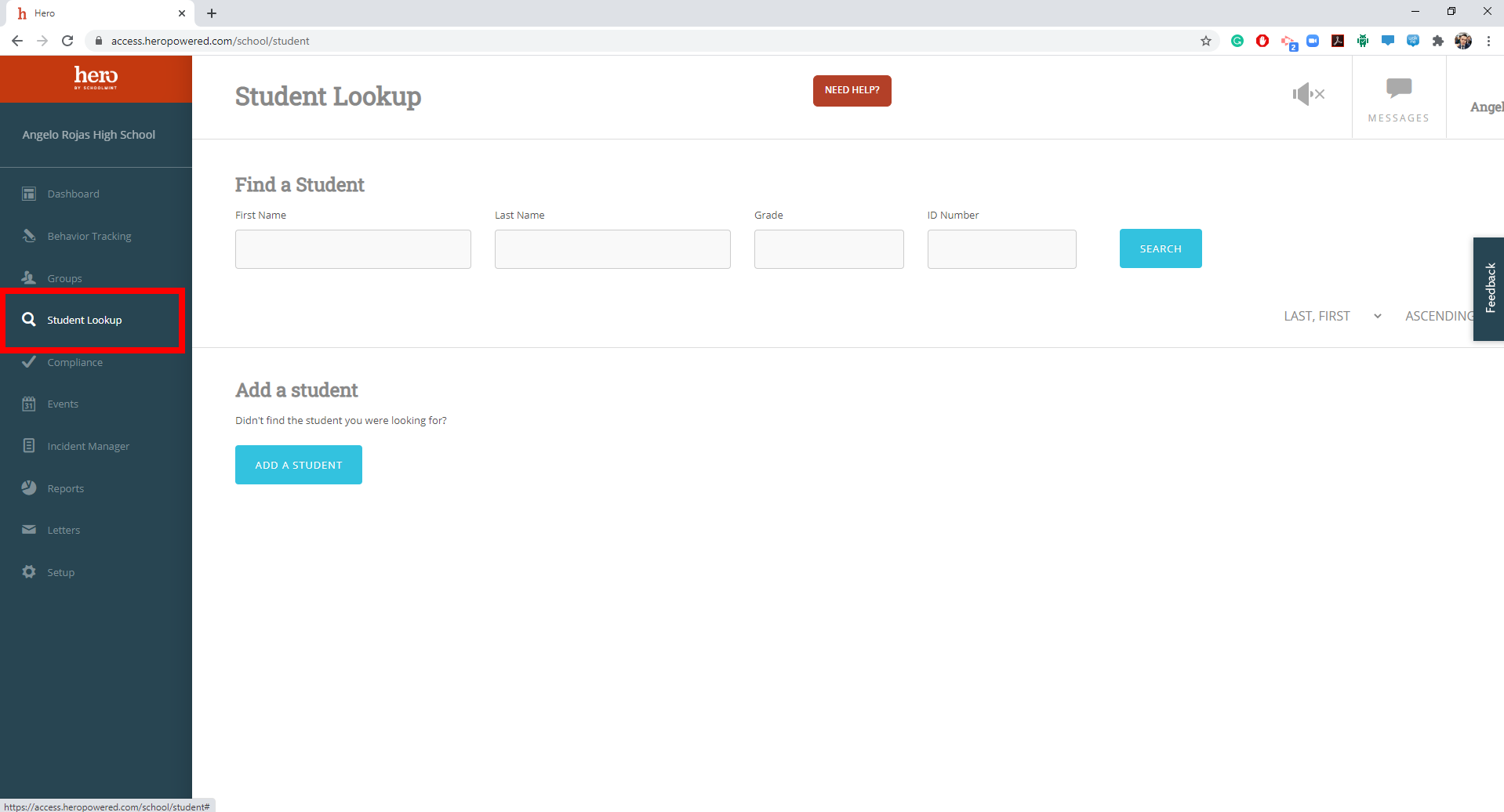Select Student Lookup in sidebar menu

tap(85, 320)
